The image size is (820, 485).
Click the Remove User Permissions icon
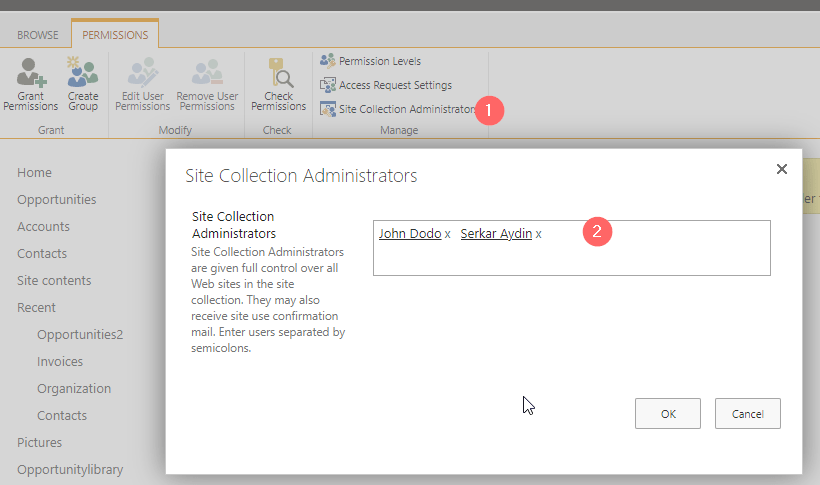click(207, 72)
